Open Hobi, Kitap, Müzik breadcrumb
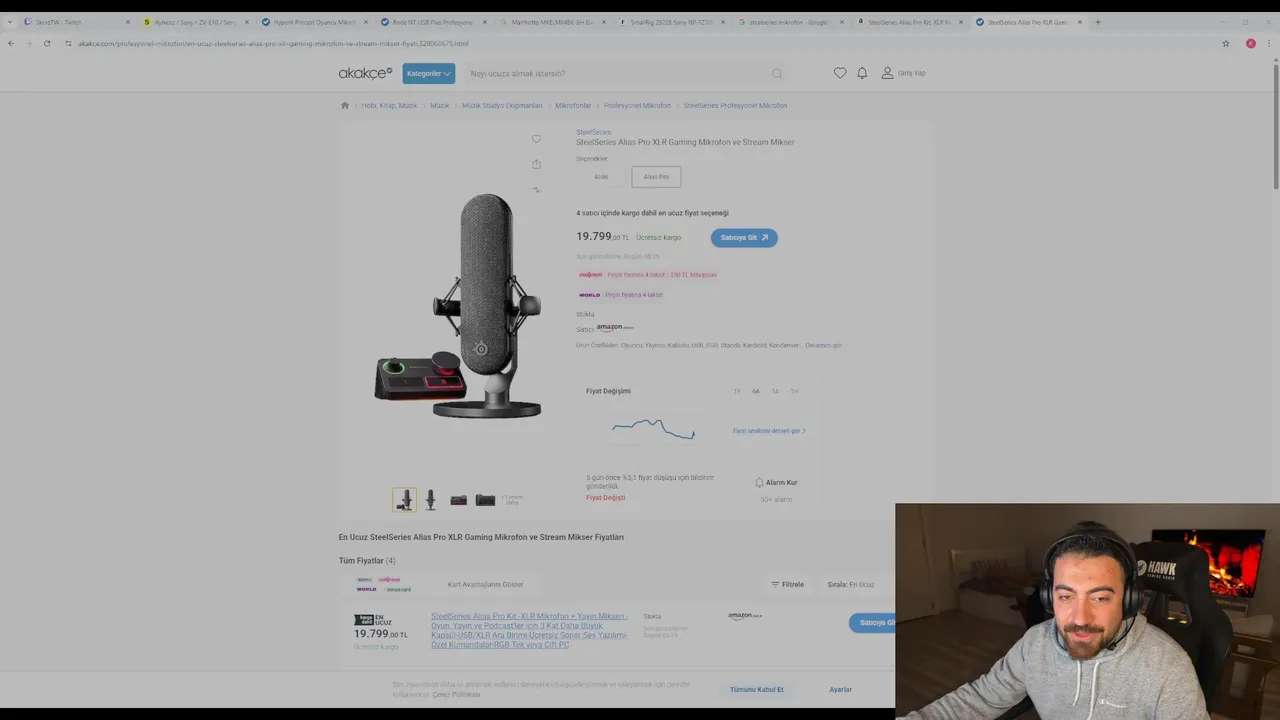1280x720 pixels. [389, 105]
